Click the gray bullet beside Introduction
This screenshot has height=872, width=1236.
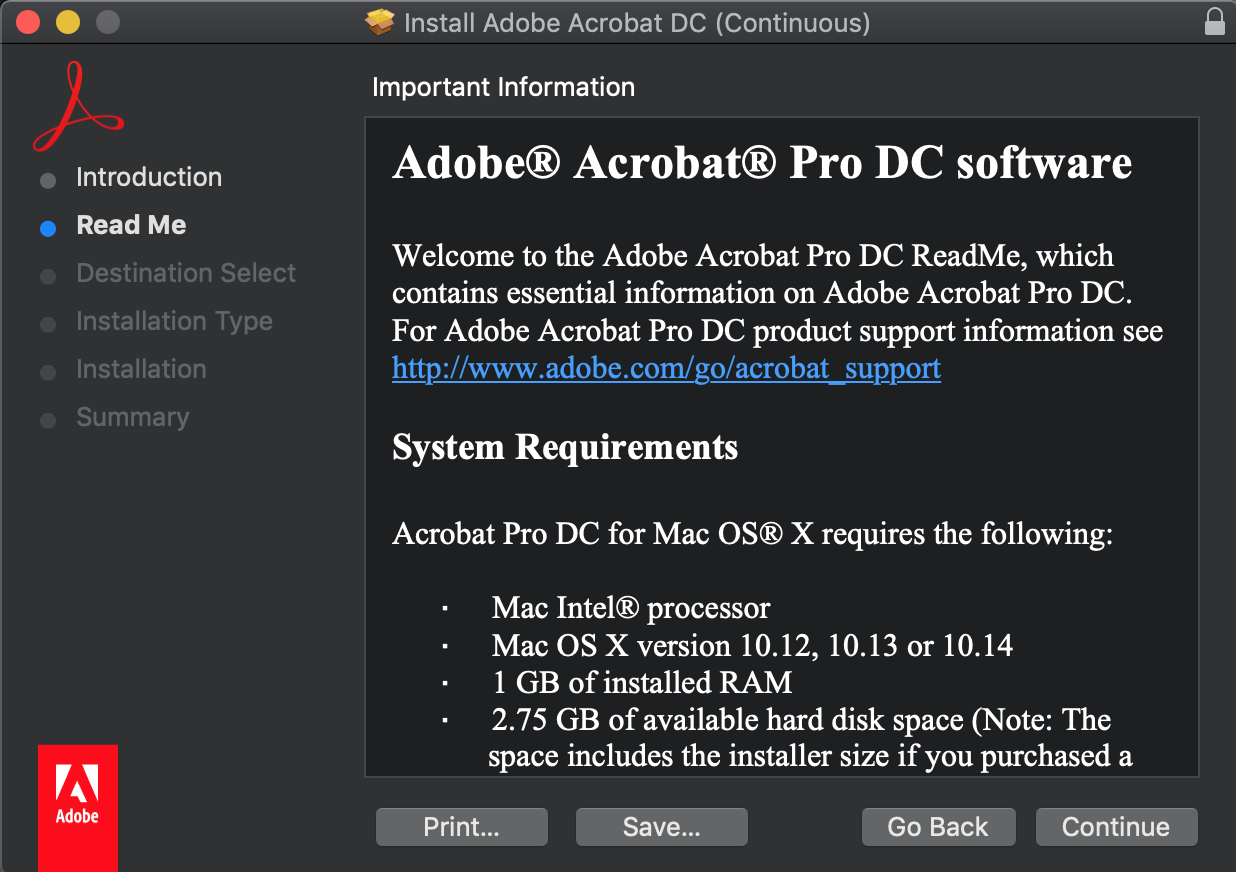click(x=48, y=180)
